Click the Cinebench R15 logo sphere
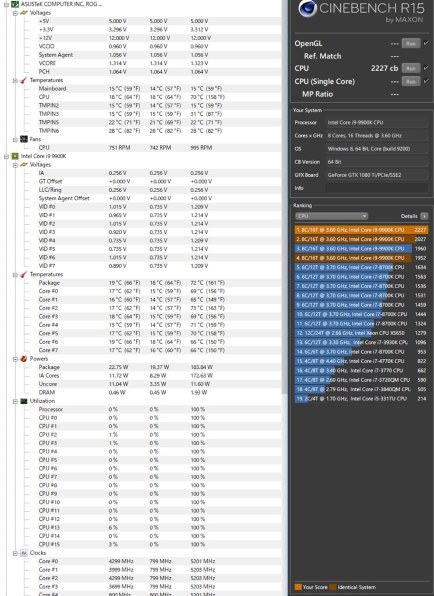Screen dimensions: 434x596 (307, 8)
